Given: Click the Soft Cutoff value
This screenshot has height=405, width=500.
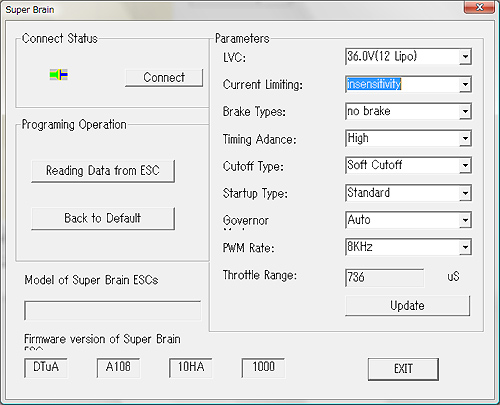Looking at the screenshot, I should [375, 165].
